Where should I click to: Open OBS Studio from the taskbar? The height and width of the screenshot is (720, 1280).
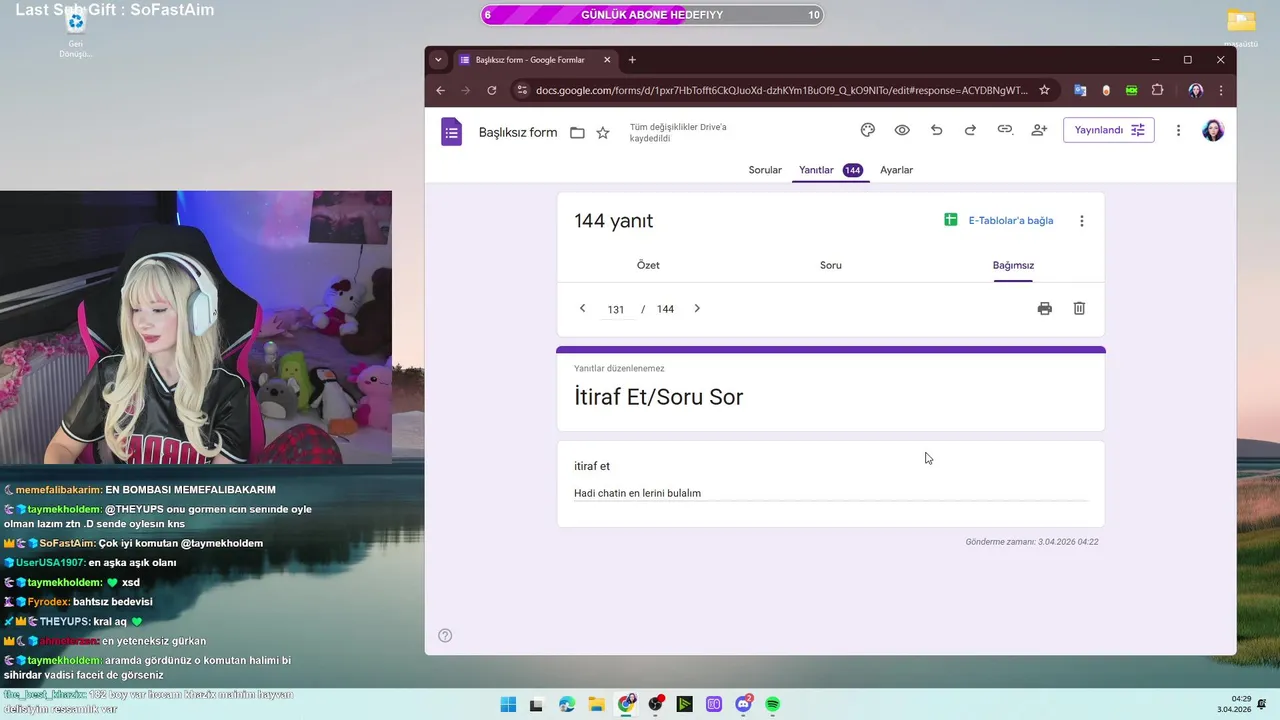[655, 704]
